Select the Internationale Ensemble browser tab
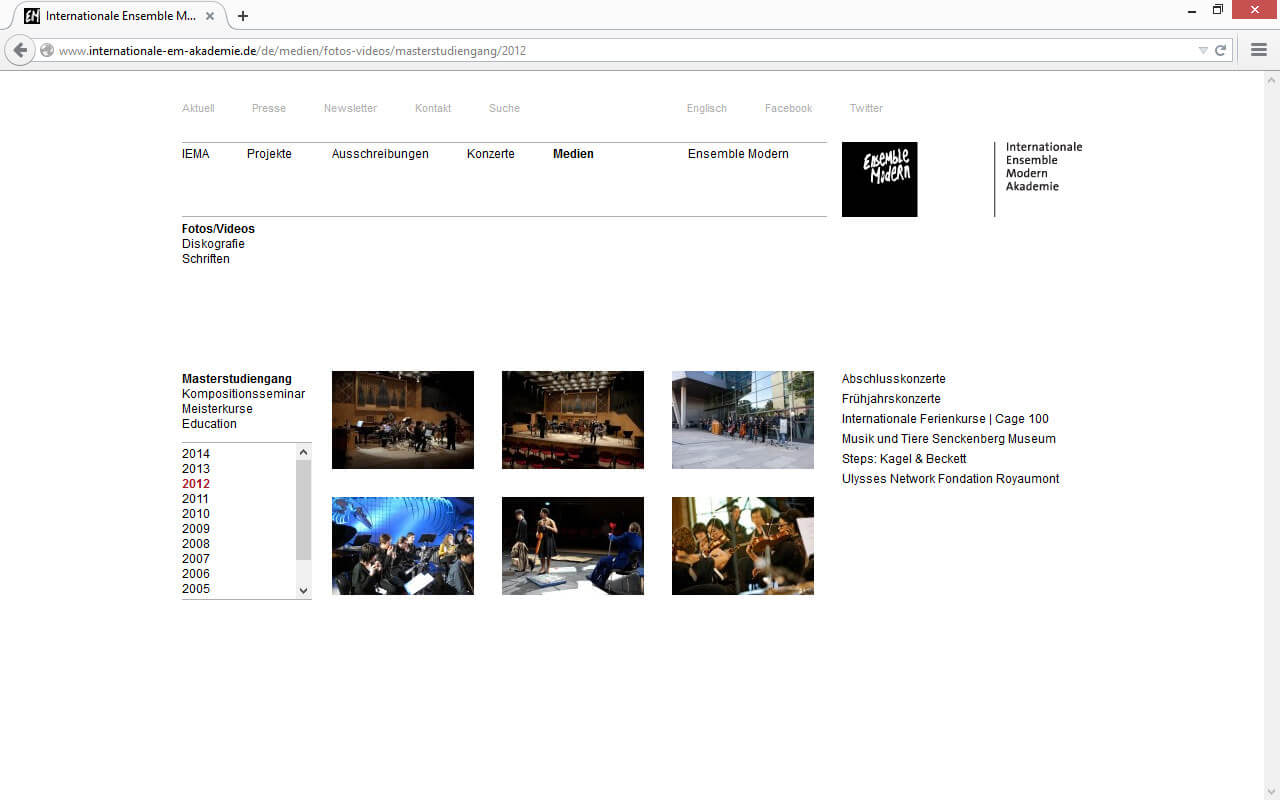The height and width of the screenshot is (800, 1280). pos(120,16)
